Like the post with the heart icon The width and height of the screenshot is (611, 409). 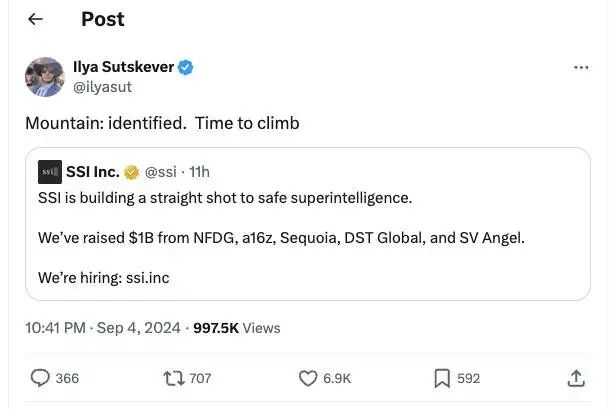(x=308, y=378)
